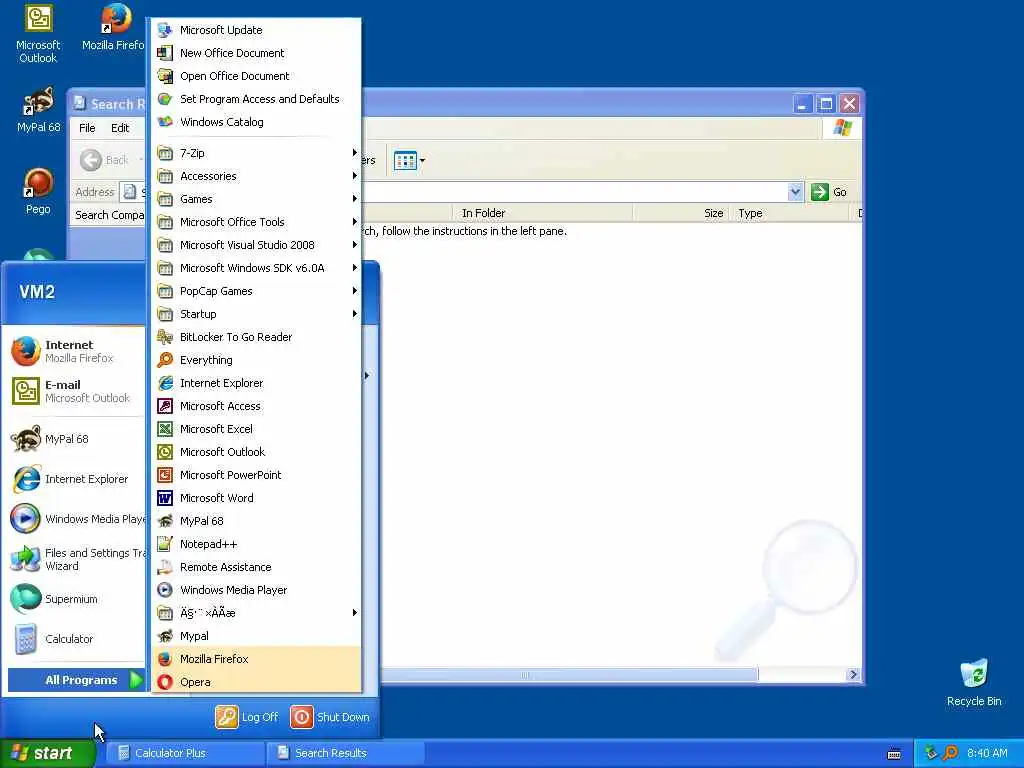Click the Open Office Document icon
This screenshot has width=1024, height=768.
click(165, 76)
